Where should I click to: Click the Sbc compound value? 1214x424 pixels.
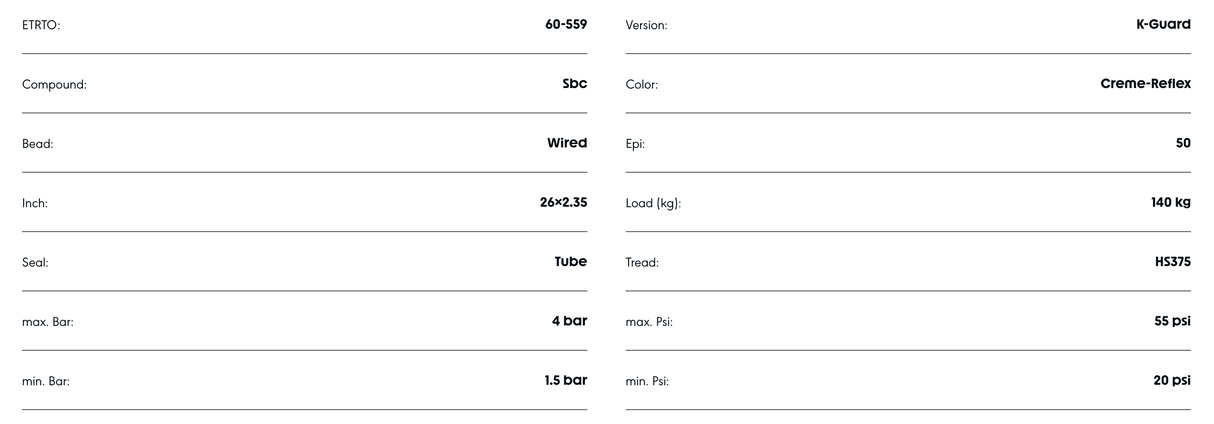click(574, 84)
